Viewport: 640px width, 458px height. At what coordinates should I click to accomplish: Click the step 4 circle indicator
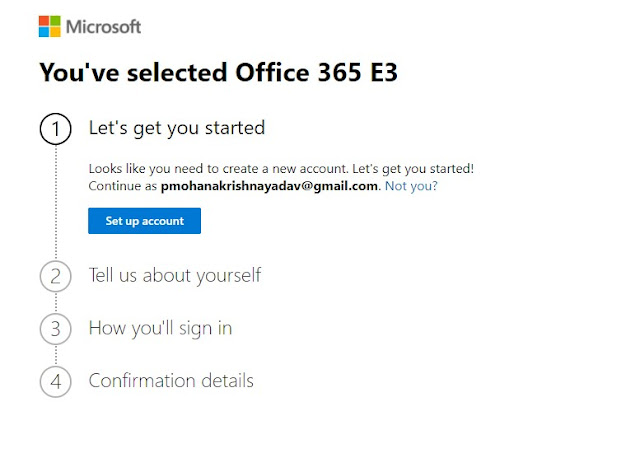pos(56,382)
